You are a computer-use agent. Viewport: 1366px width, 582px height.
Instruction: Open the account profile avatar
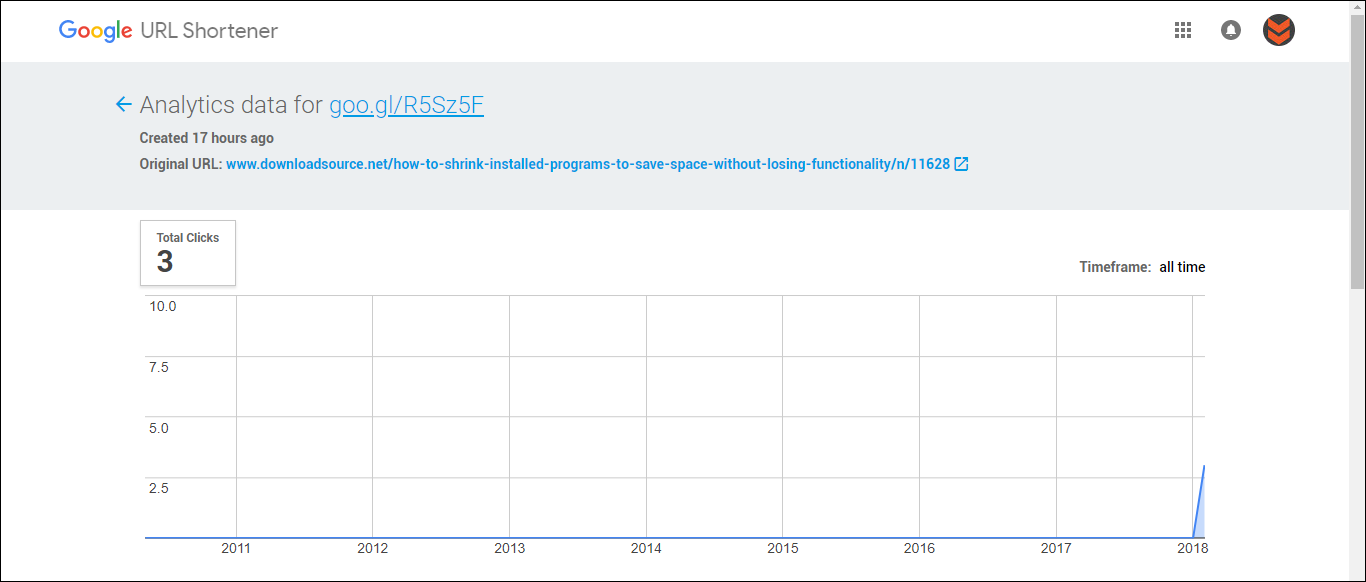click(1279, 30)
